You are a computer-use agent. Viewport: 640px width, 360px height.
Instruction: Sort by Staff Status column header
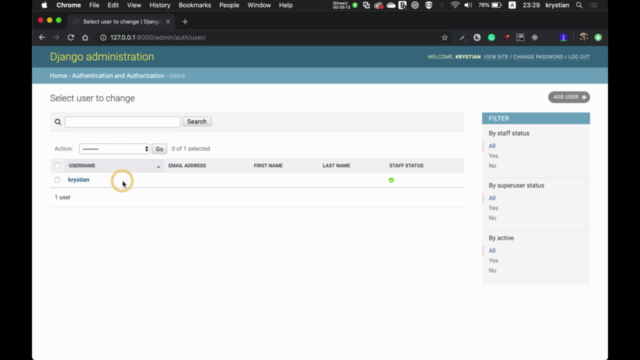coord(406,166)
